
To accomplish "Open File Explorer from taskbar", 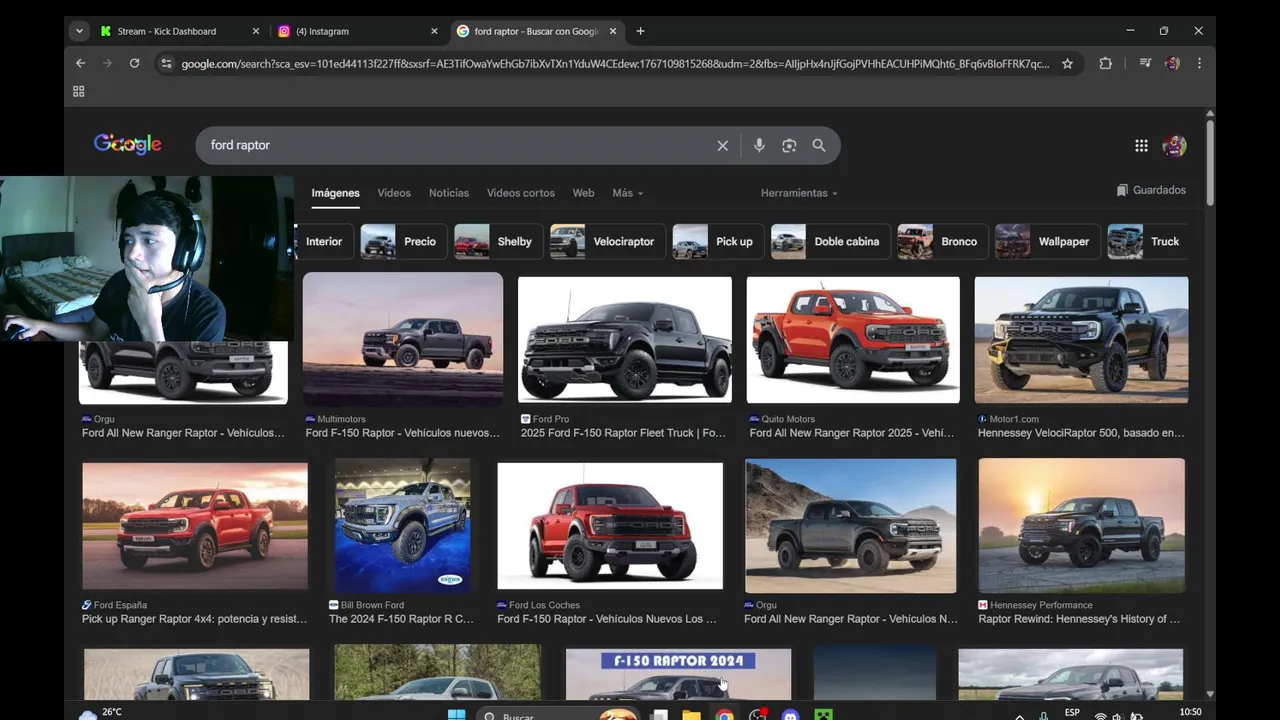I will point(691,715).
